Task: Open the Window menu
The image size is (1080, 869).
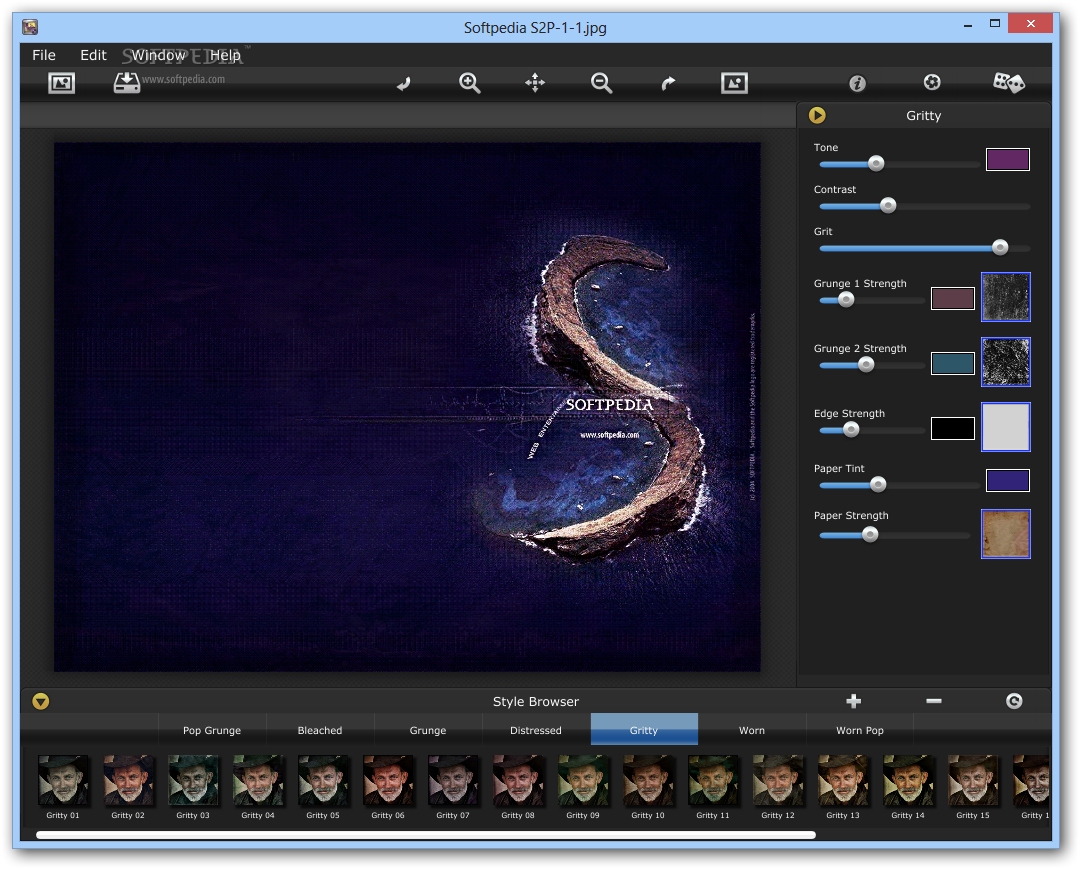Action: tap(159, 55)
